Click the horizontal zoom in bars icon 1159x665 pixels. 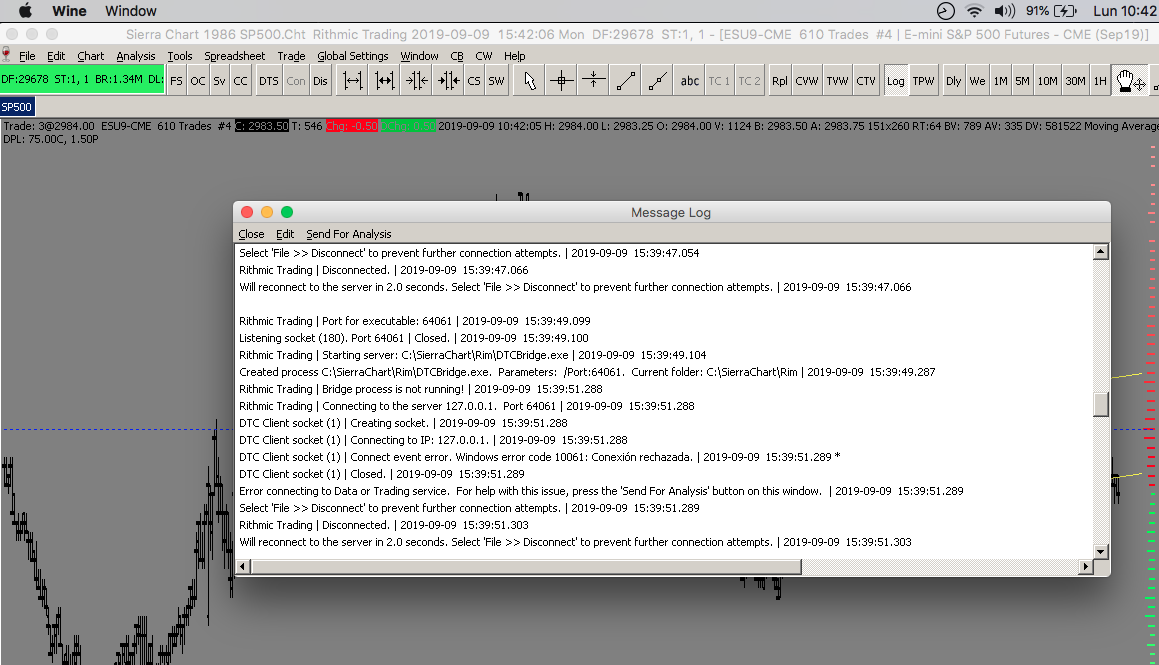coord(384,81)
